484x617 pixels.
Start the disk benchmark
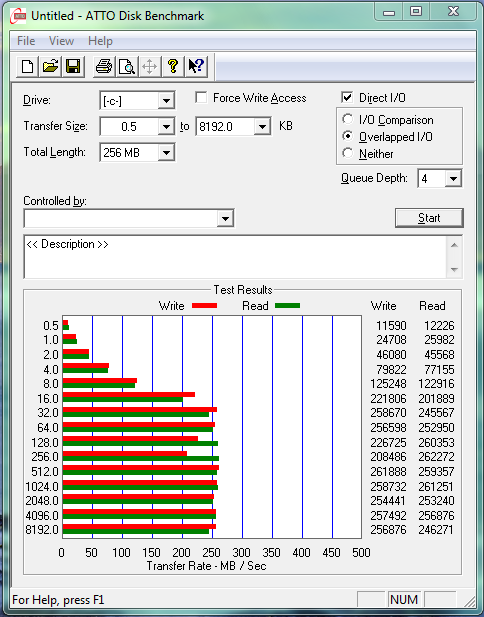[x=429, y=218]
